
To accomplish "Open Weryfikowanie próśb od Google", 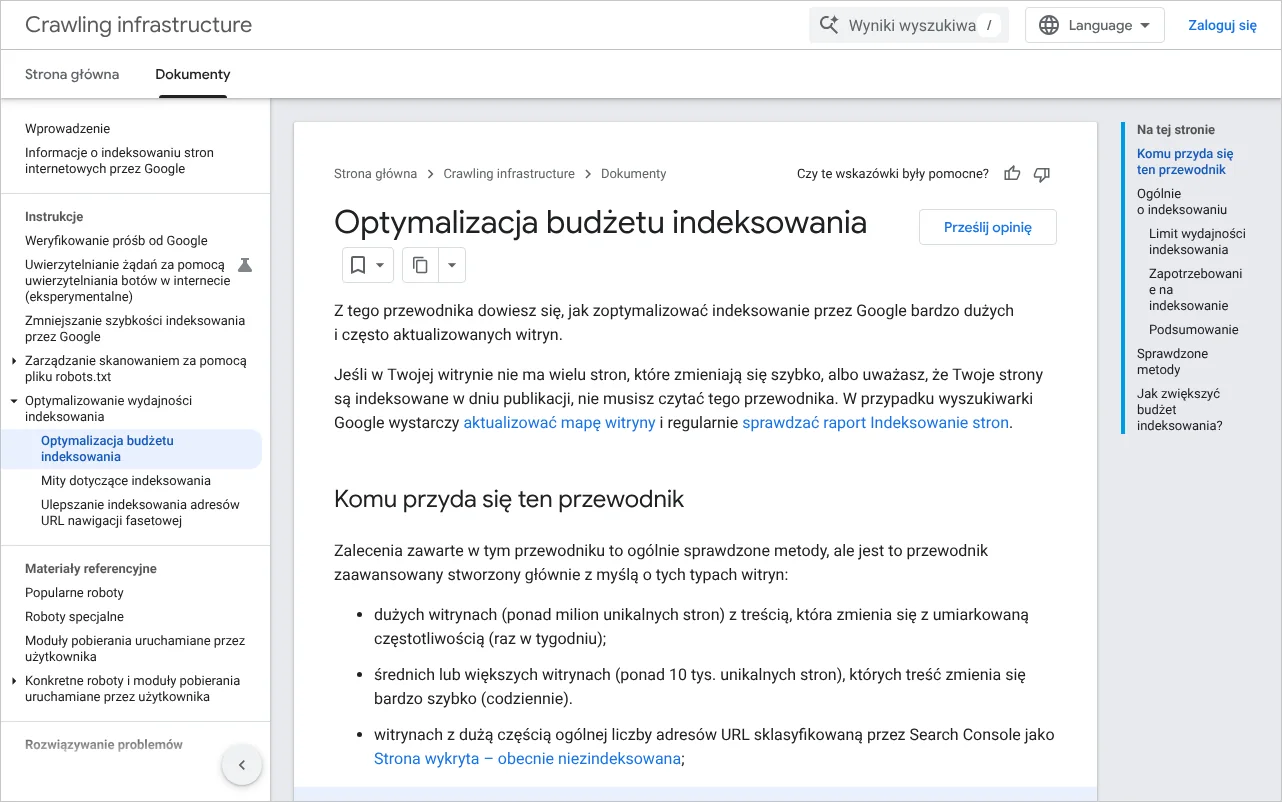I will [x=116, y=241].
